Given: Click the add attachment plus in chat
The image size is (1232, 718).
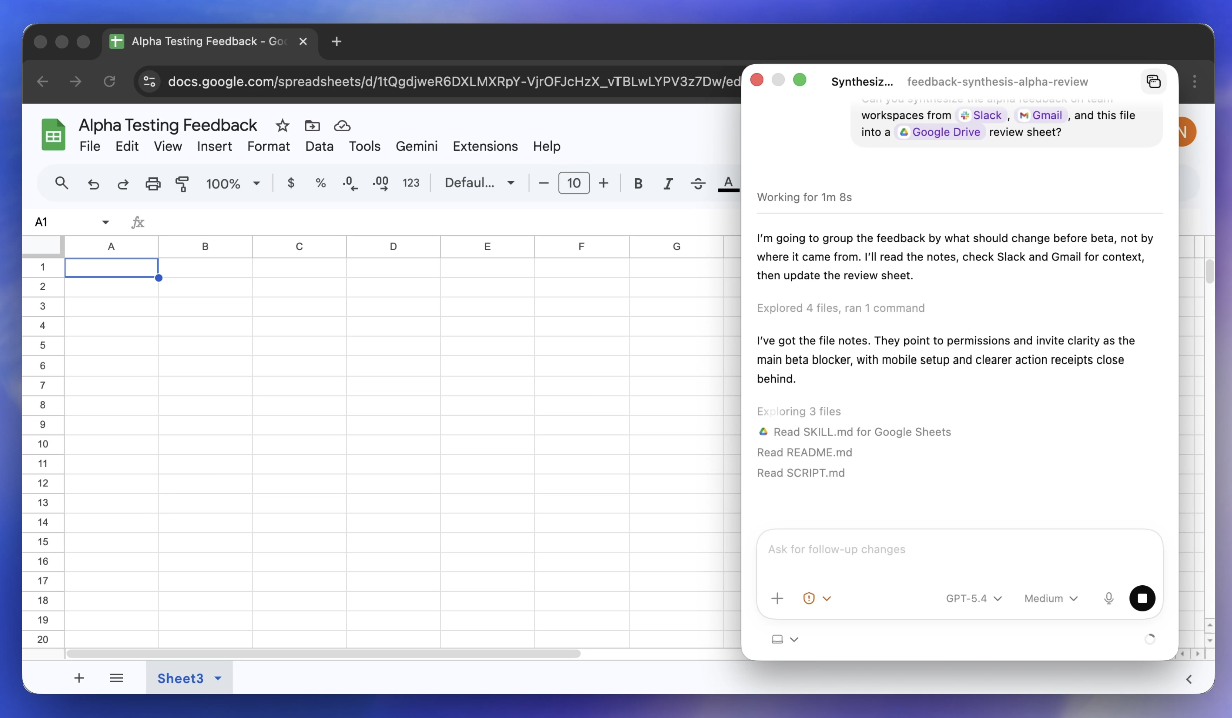Looking at the screenshot, I should click(x=777, y=598).
